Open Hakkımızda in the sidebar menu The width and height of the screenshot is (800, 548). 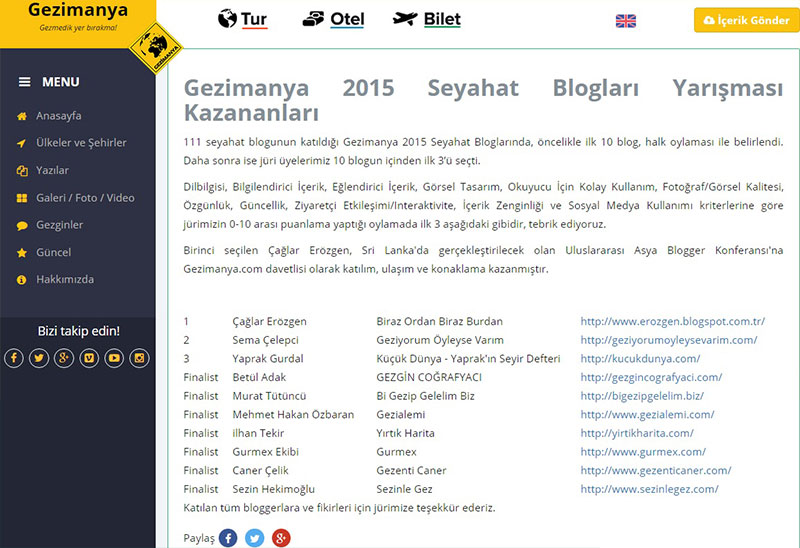pos(65,279)
